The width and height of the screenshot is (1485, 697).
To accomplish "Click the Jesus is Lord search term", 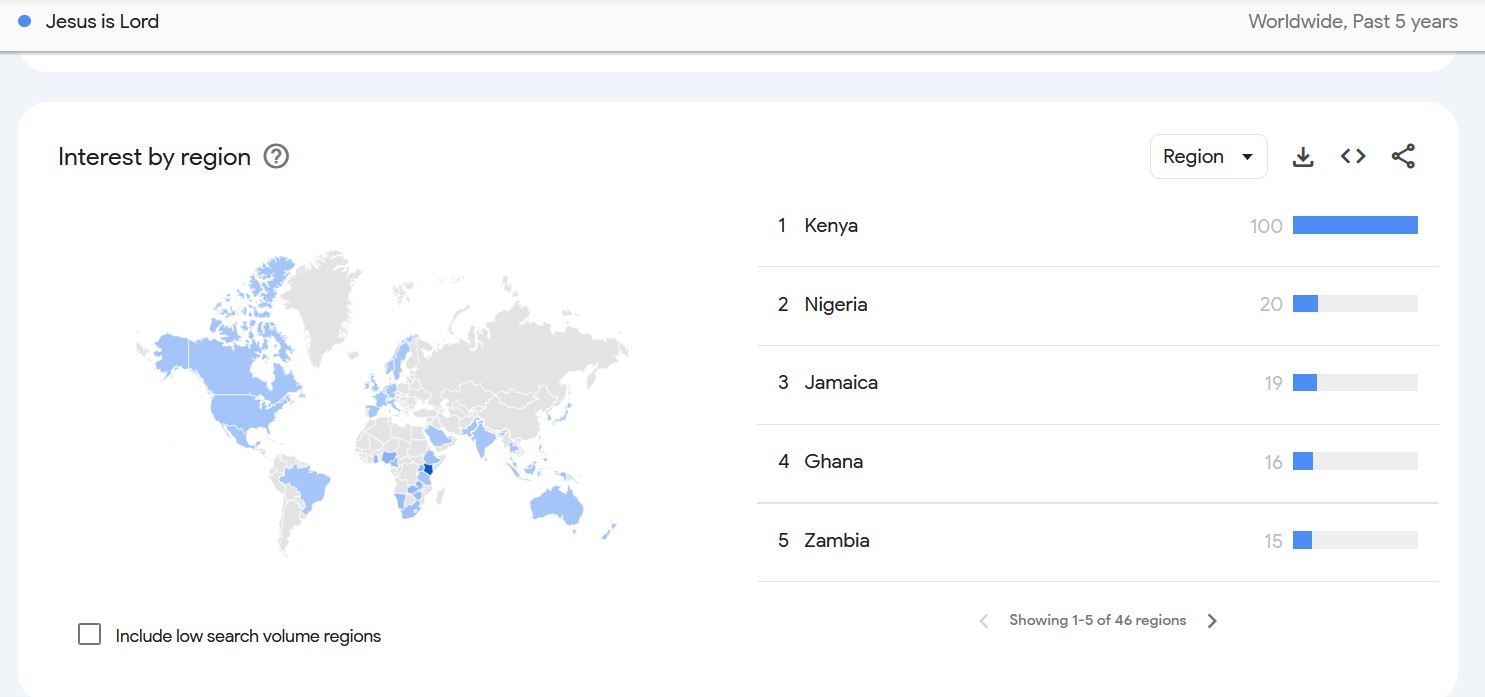I will pyautogui.click(x=102, y=21).
